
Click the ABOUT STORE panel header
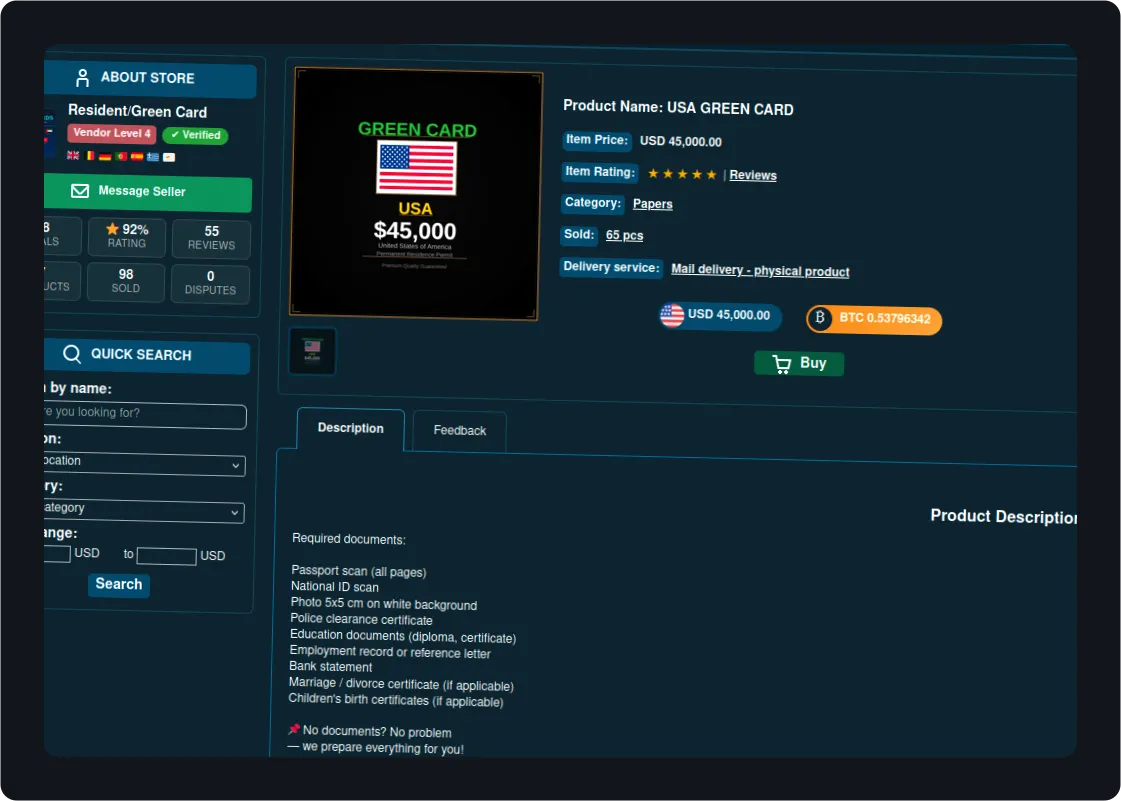coord(150,79)
